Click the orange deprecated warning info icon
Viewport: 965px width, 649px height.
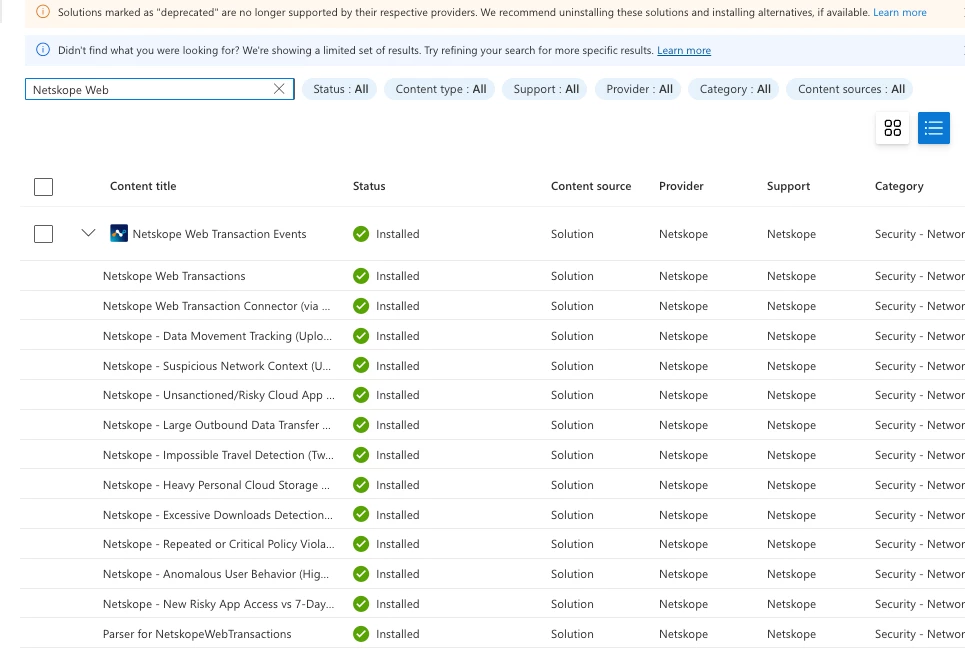[x=42, y=12]
